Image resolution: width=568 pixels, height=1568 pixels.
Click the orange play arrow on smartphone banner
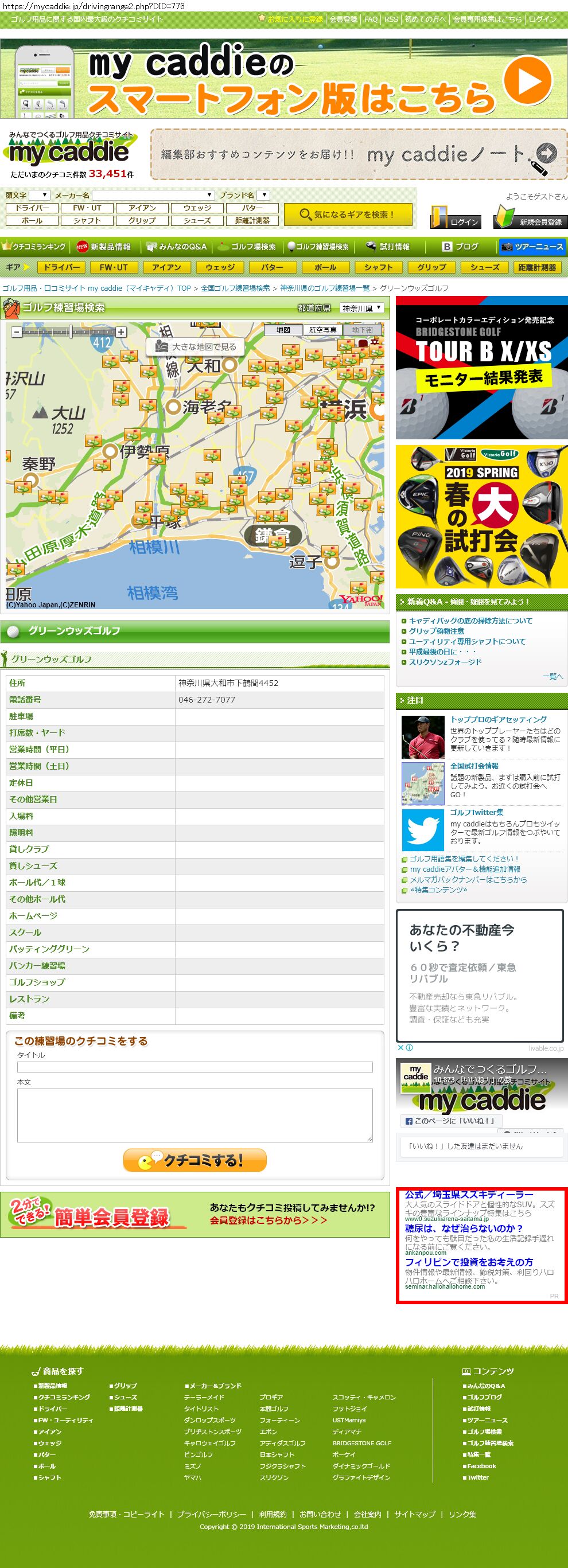[x=527, y=80]
